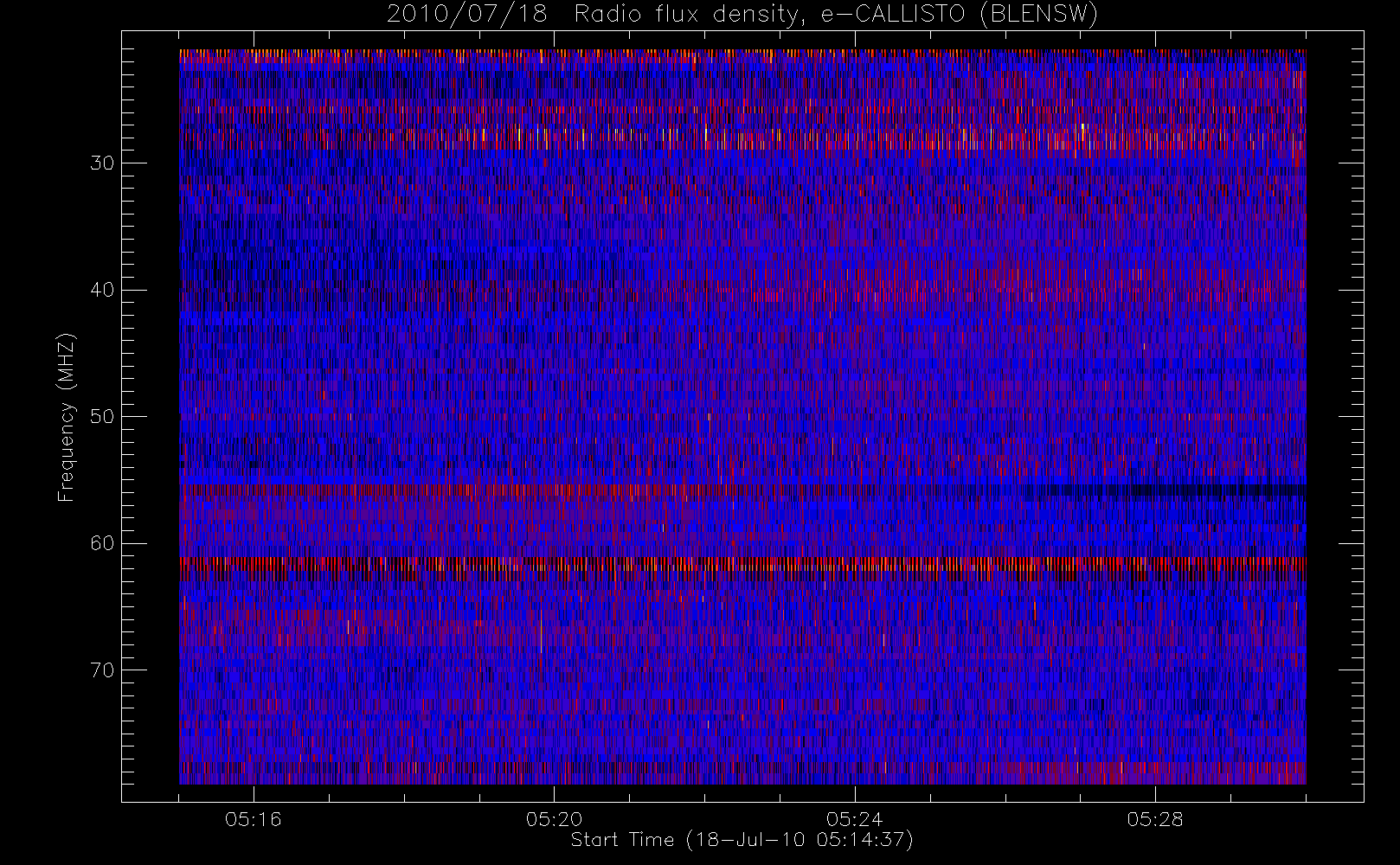Click the bright red interference band near 61 MHz
Viewport: 1400px width, 865px height.
(742, 563)
